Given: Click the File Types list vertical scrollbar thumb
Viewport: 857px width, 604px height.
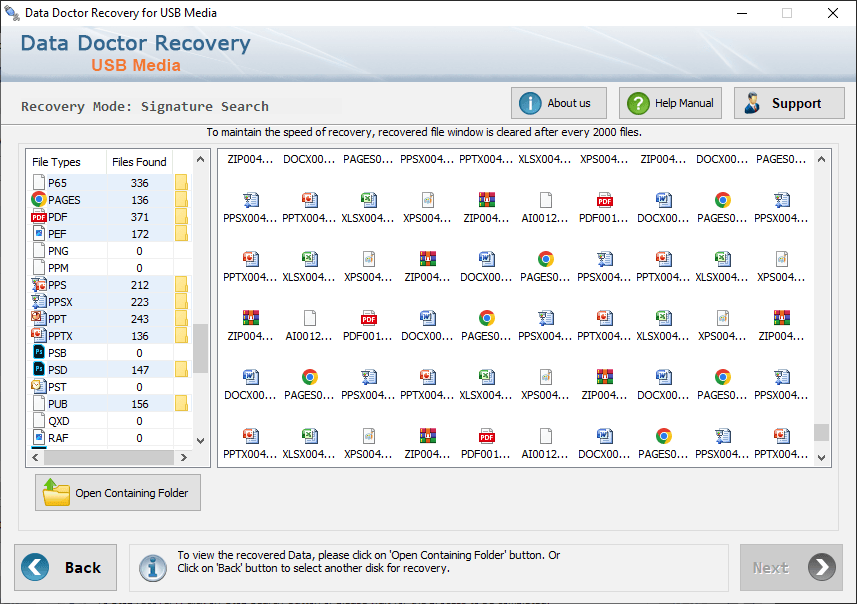Looking at the screenshot, I should point(201,348).
